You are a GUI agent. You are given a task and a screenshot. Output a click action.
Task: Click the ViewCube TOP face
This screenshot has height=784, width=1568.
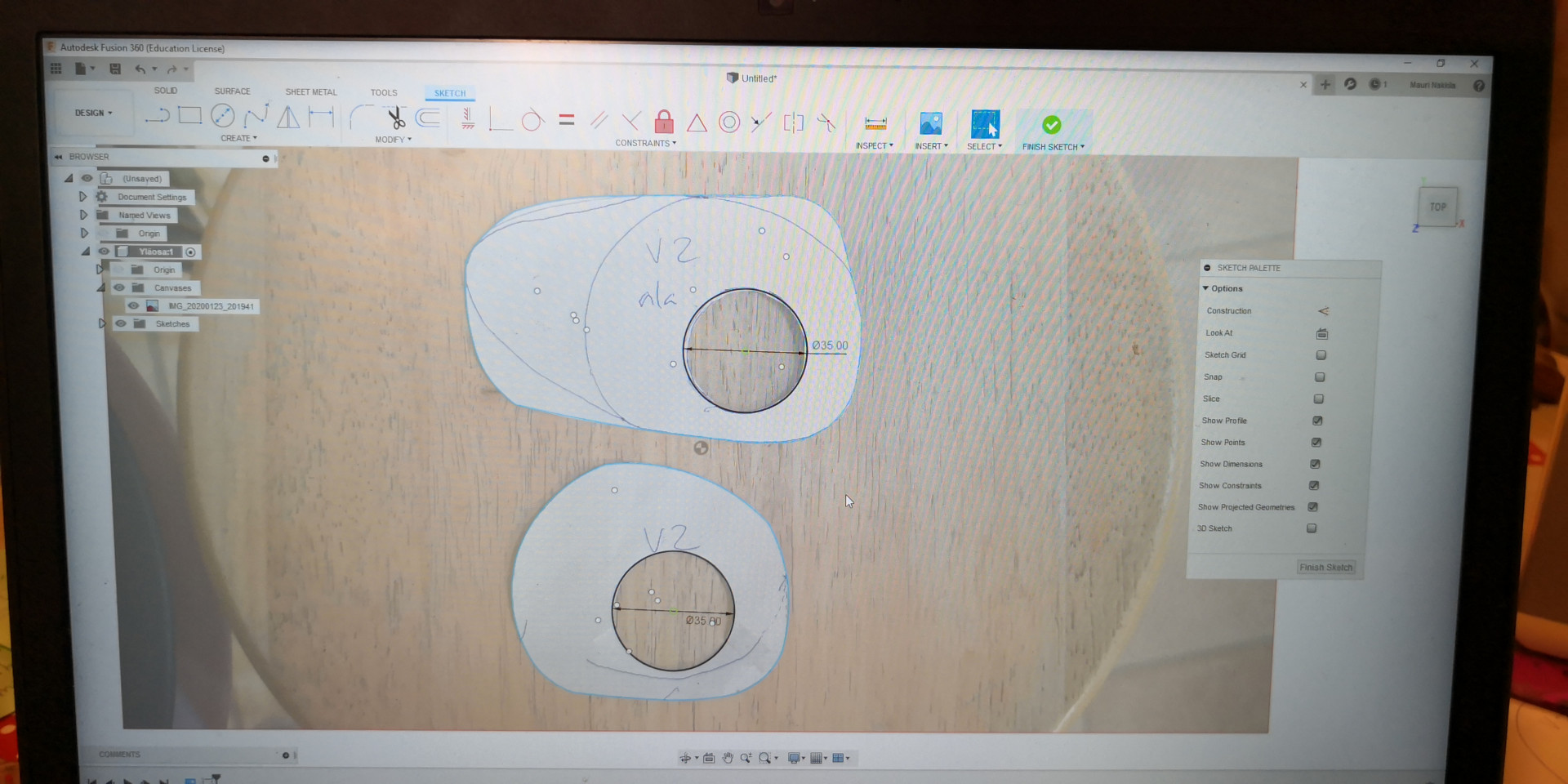[1437, 207]
